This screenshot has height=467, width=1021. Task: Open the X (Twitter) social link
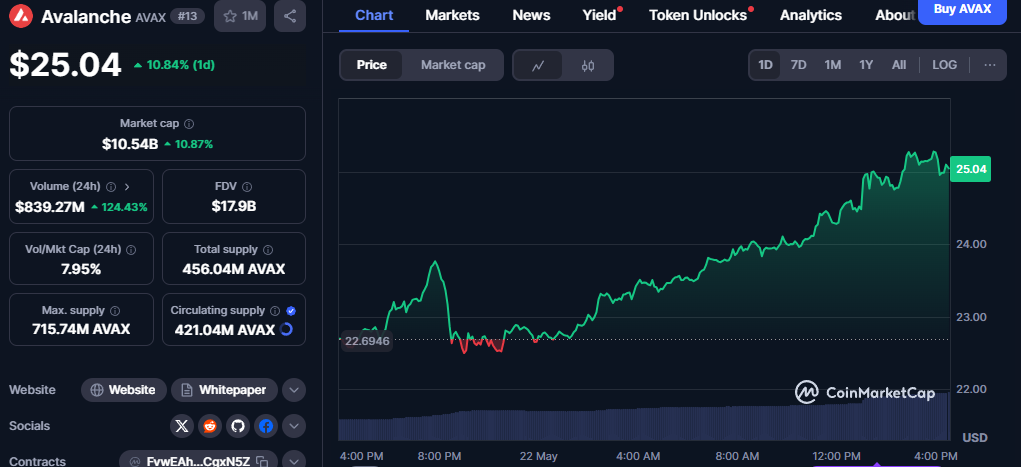click(182, 426)
